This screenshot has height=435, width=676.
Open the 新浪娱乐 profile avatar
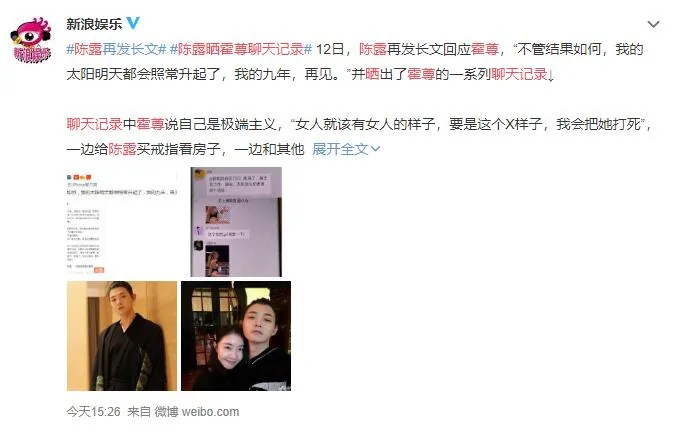pyautogui.click(x=31, y=40)
